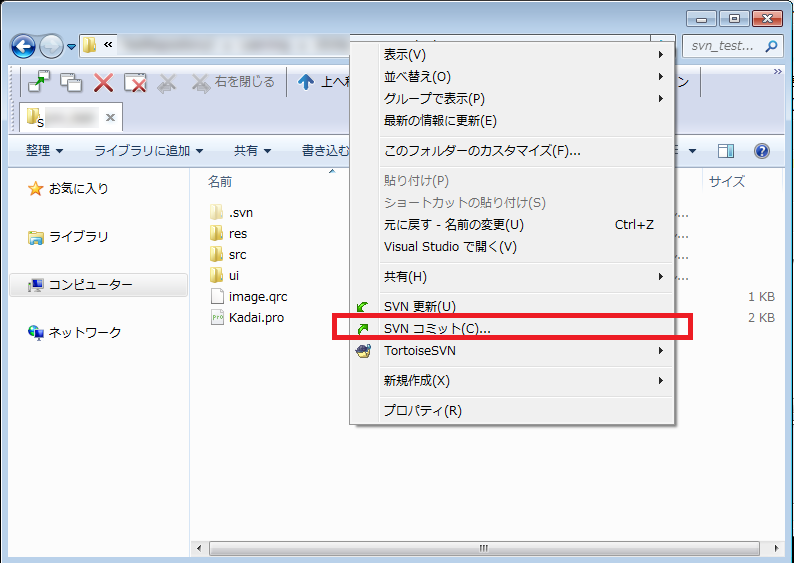
Task: Click the toolbar overflow chevron
Action: pos(777,71)
